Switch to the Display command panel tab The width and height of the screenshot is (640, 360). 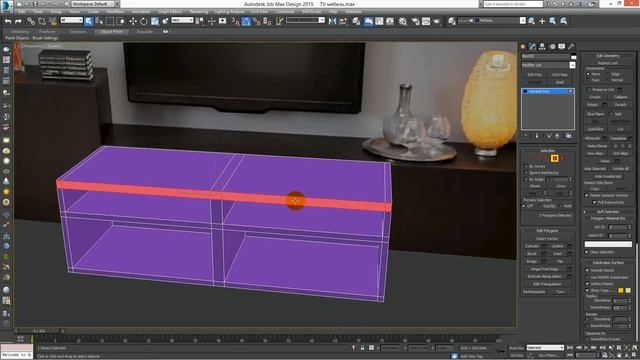tap(562, 47)
